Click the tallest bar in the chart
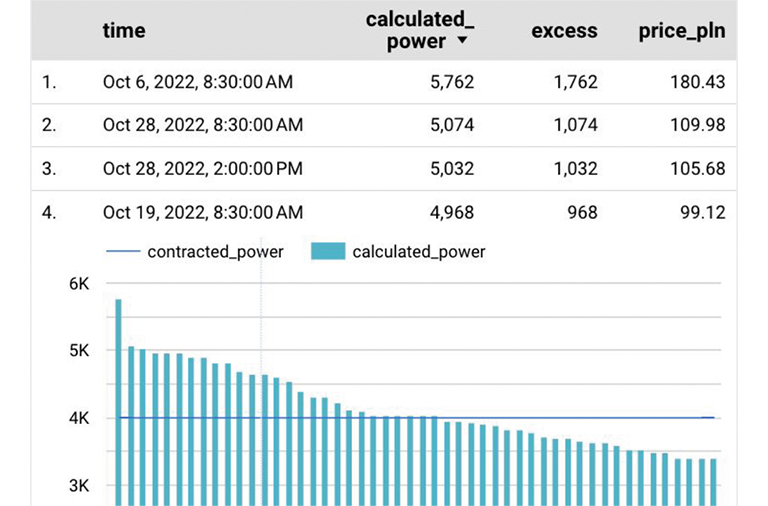This screenshot has width=768, height=506. point(118,400)
